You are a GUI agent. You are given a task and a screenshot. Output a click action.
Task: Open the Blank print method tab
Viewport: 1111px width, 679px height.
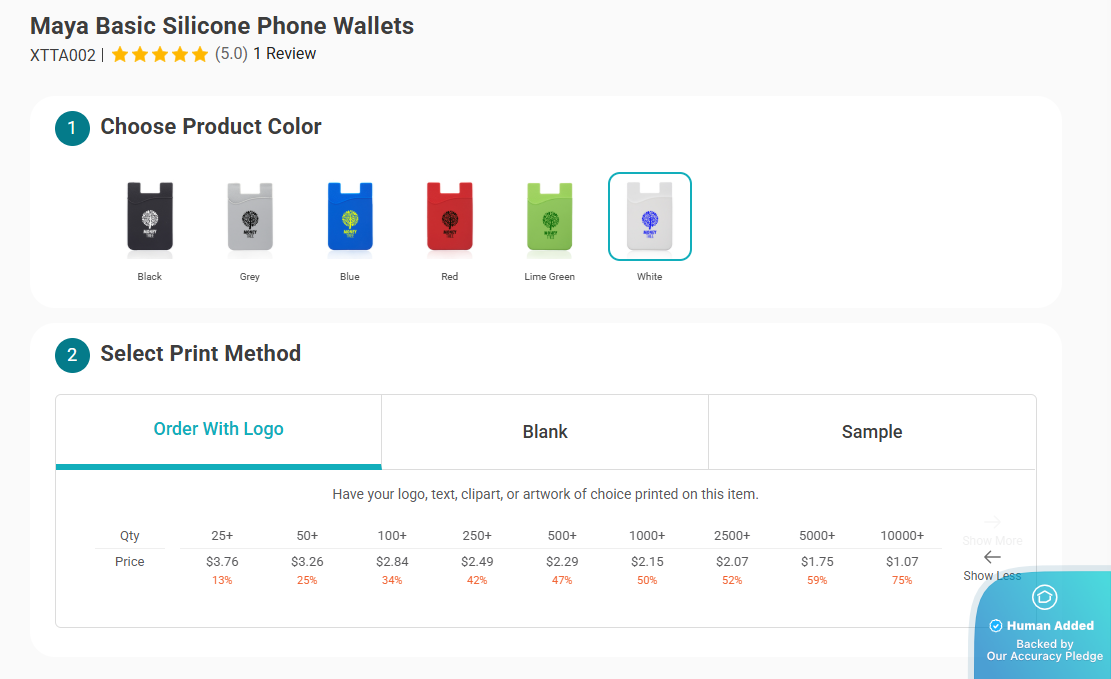(x=545, y=432)
